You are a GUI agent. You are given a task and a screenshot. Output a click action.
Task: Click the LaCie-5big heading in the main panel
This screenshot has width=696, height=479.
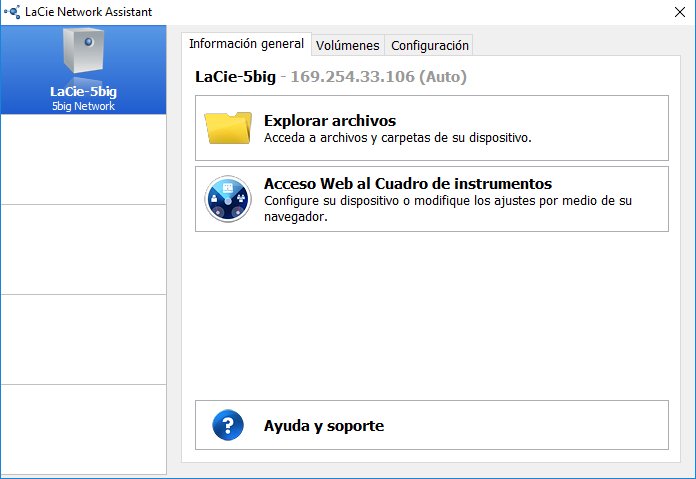(236, 77)
